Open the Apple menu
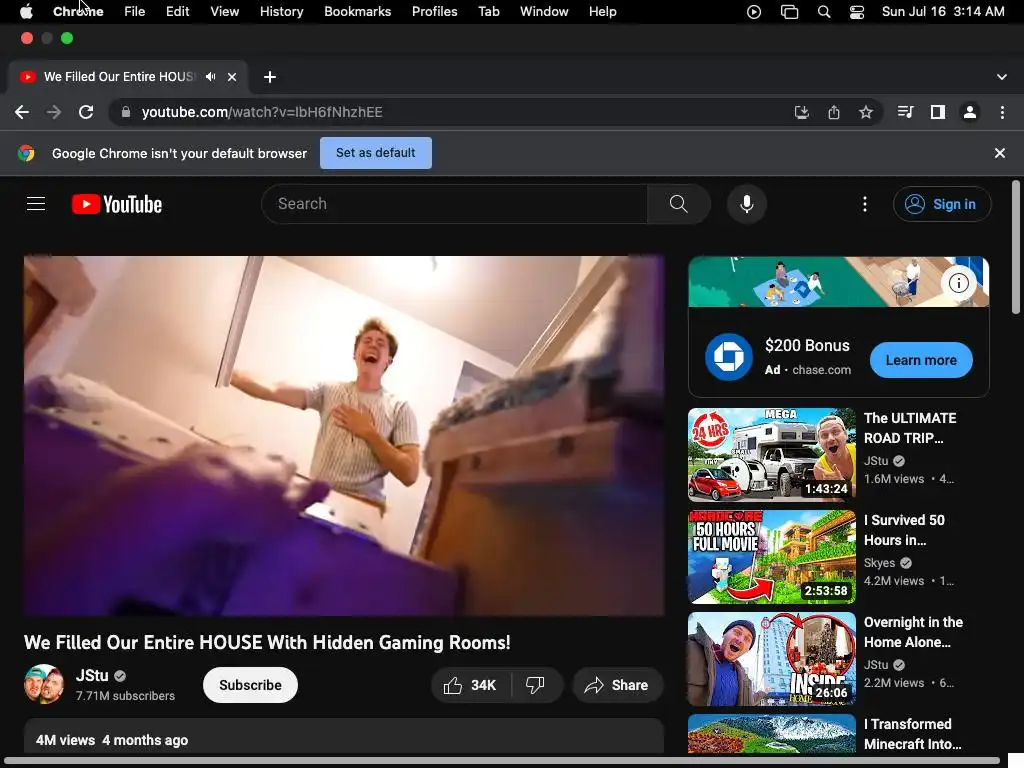Viewport: 1024px width, 768px height. [26, 12]
